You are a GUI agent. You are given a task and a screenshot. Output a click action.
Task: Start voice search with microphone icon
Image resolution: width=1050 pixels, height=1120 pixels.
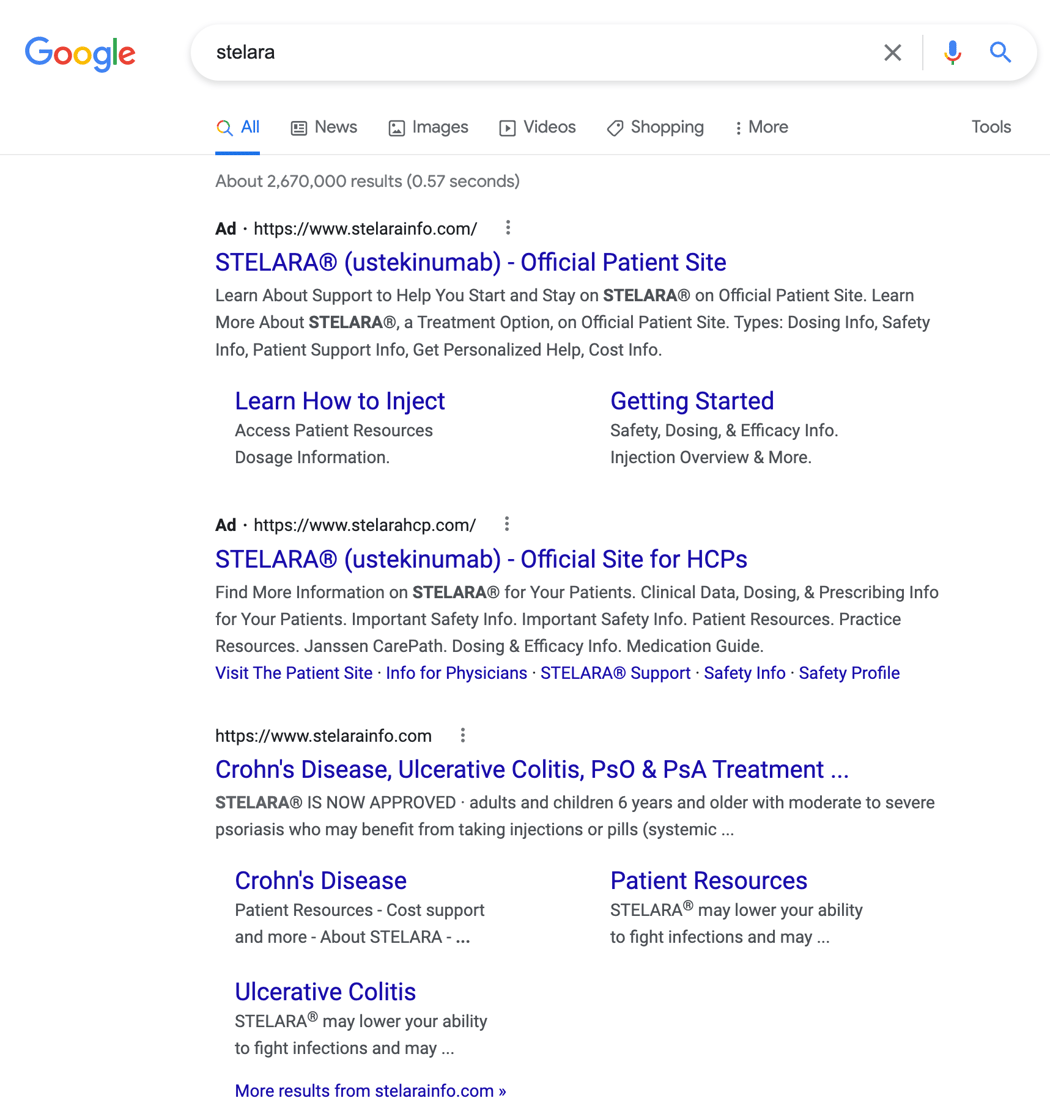tap(952, 53)
